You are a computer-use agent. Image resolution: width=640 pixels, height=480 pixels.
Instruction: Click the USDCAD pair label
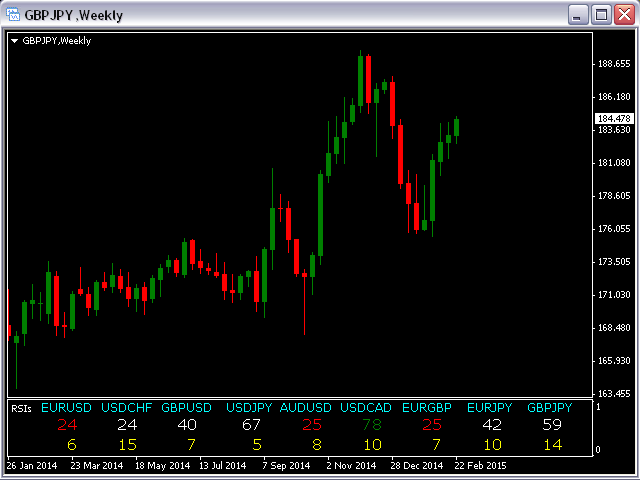[366, 408]
